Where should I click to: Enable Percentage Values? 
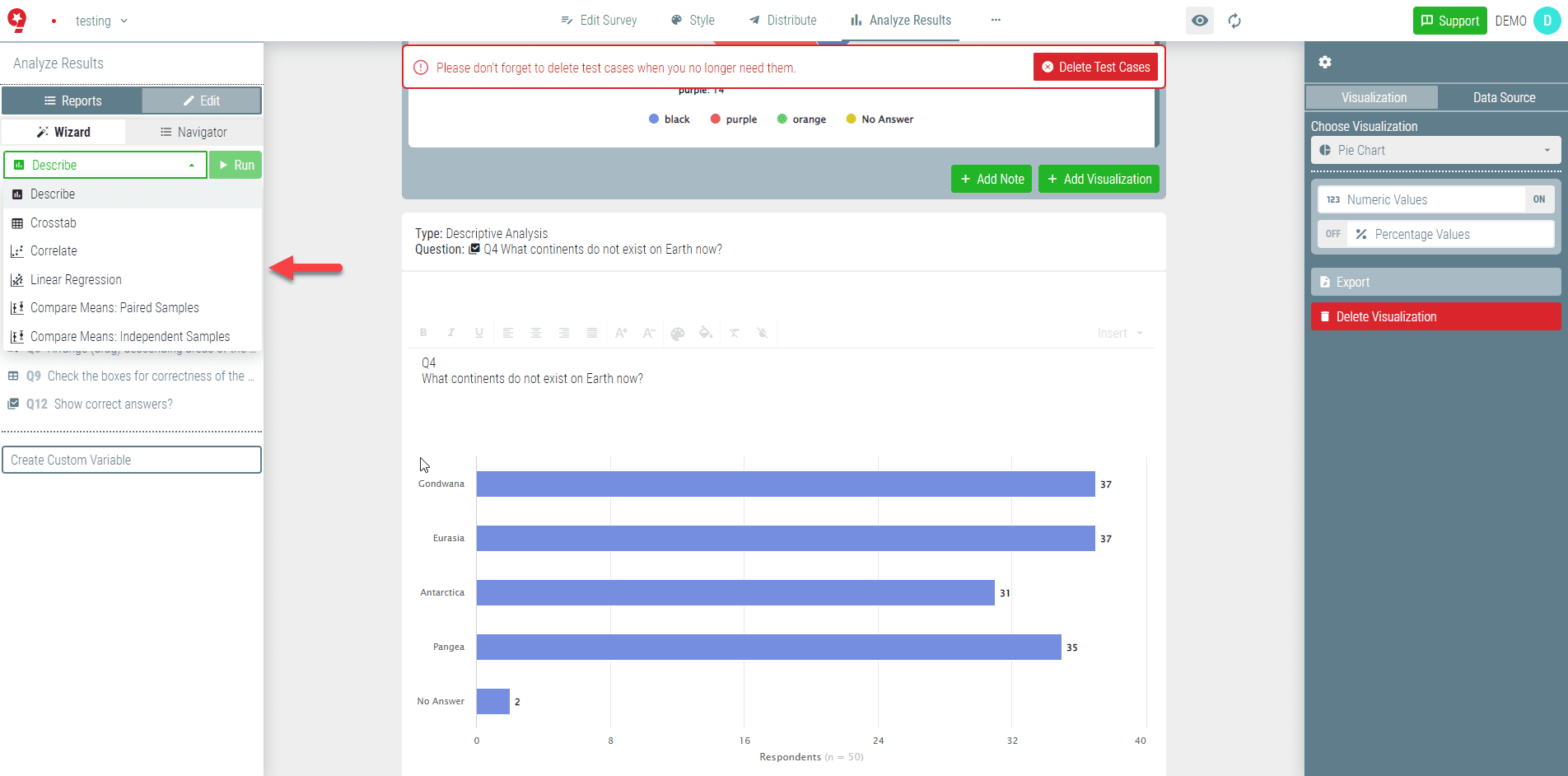point(1332,233)
